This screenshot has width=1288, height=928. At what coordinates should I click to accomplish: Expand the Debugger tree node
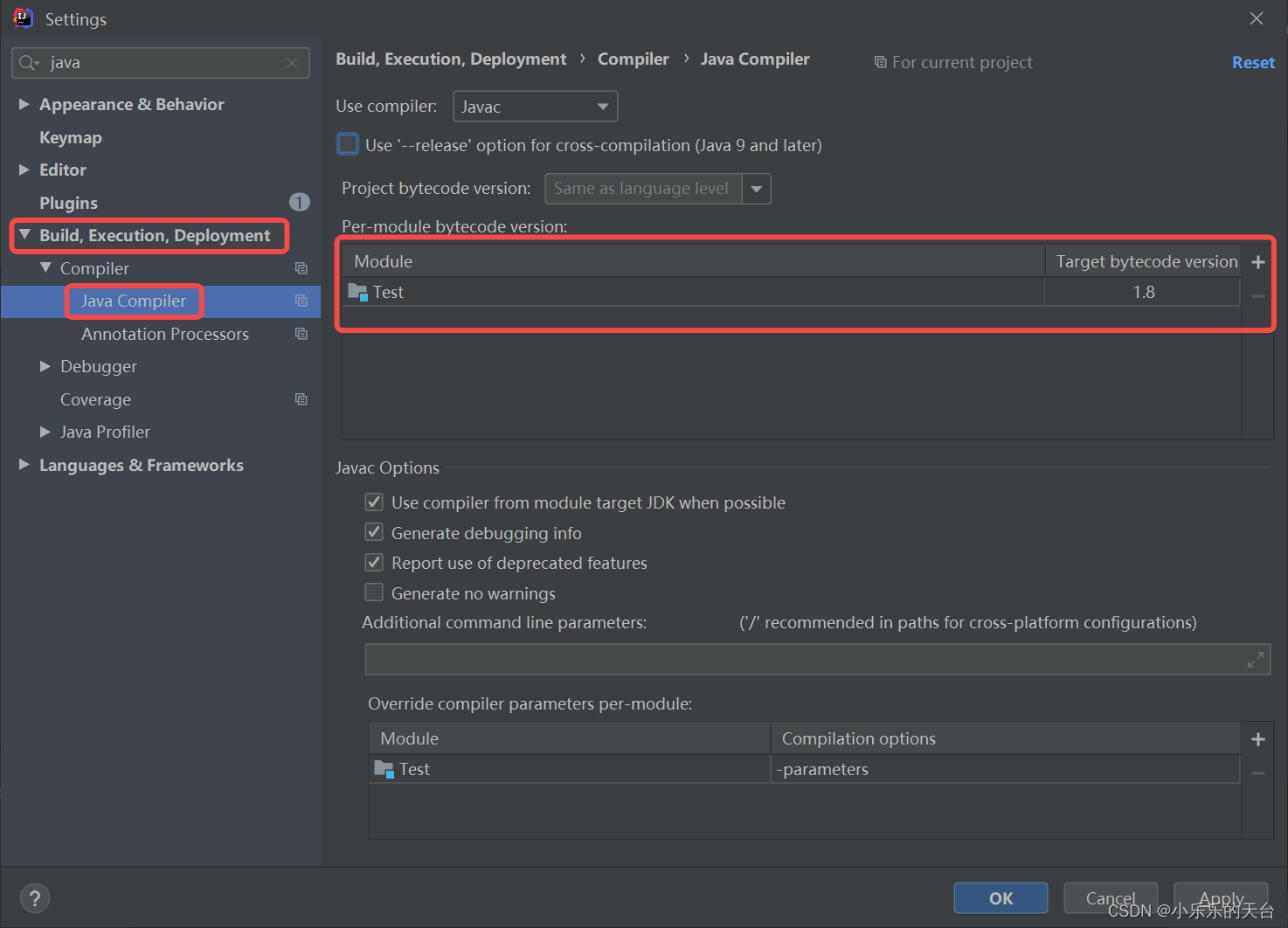point(45,366)
